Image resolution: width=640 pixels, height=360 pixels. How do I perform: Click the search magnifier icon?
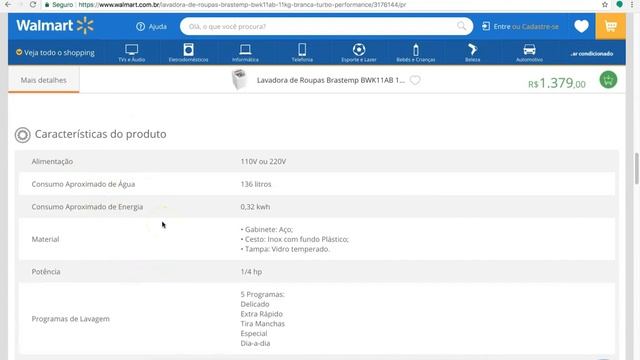click(x=462, y=26)
